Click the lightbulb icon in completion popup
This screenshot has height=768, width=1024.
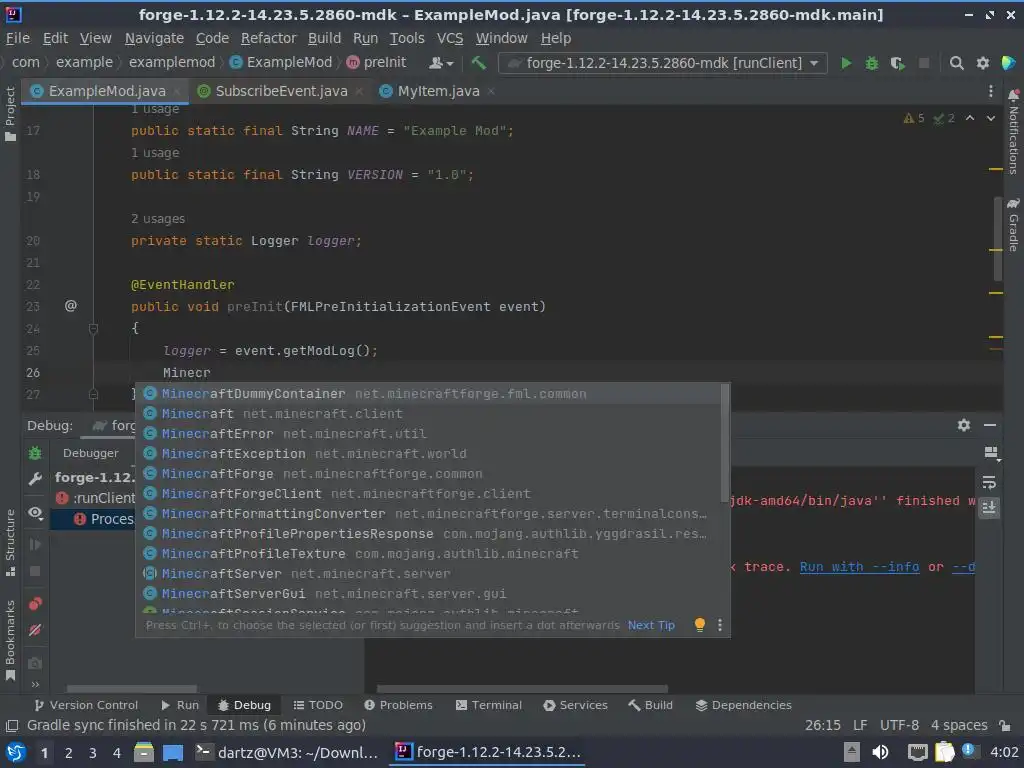pyautogui.click(x=699, y=625)
